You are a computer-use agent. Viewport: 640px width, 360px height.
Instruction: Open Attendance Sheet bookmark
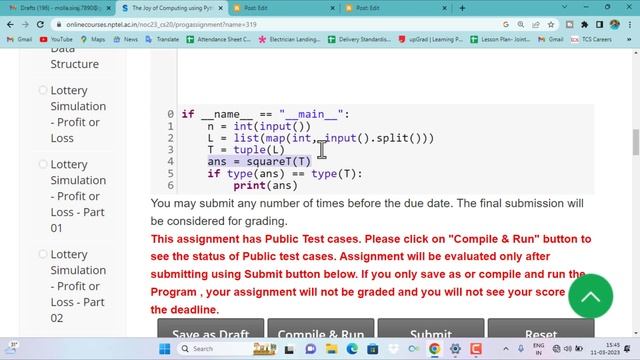(218, 39)
